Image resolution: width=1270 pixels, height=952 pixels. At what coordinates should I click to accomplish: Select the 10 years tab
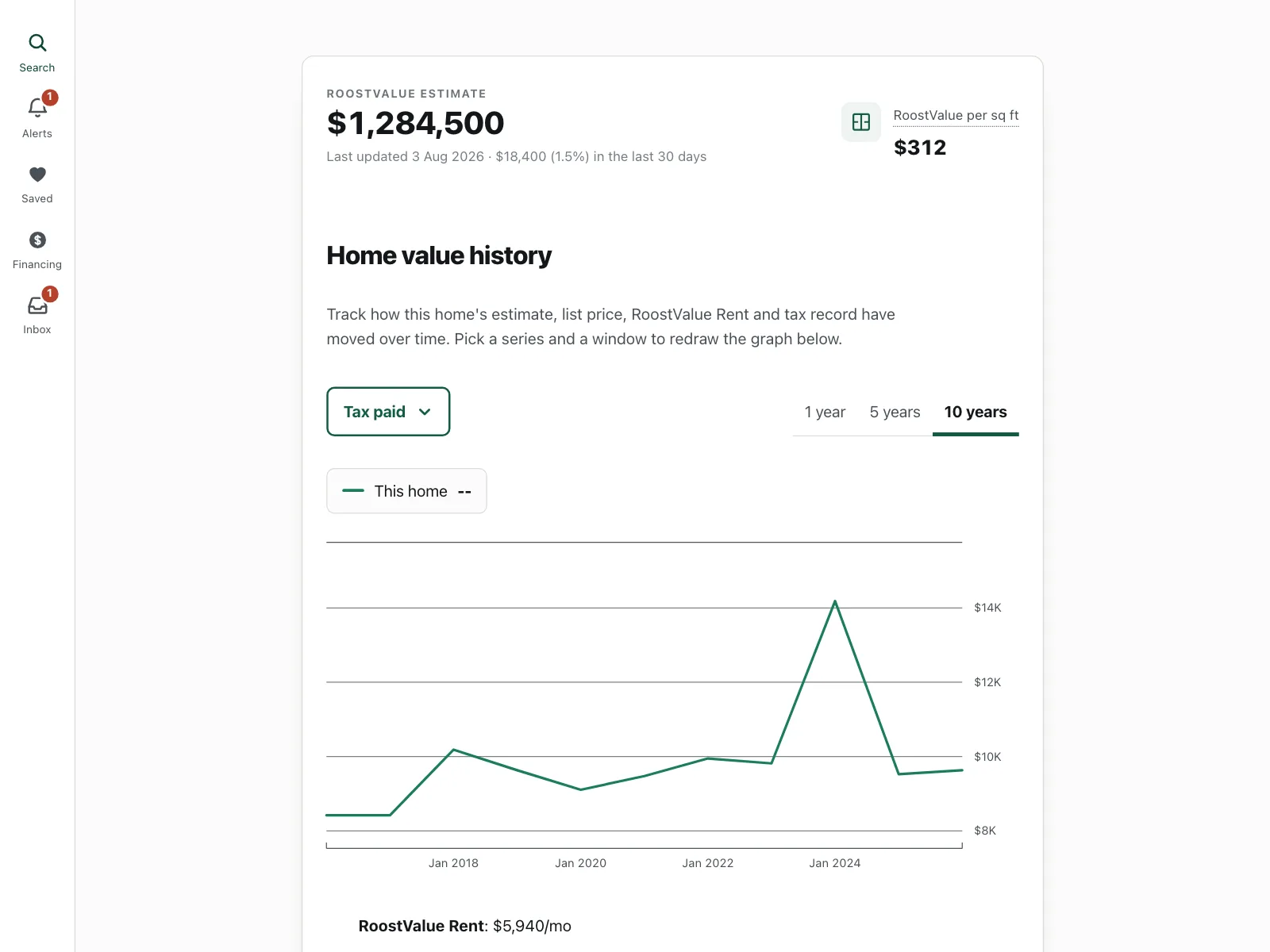(976, 413)
